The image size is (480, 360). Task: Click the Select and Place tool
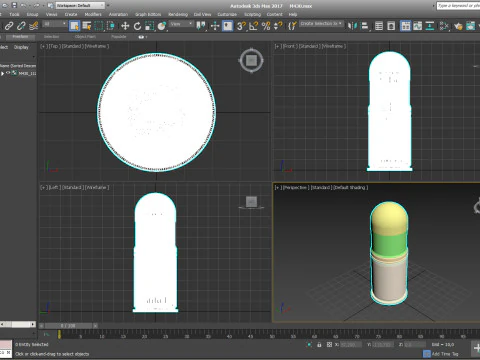(162, 26)
